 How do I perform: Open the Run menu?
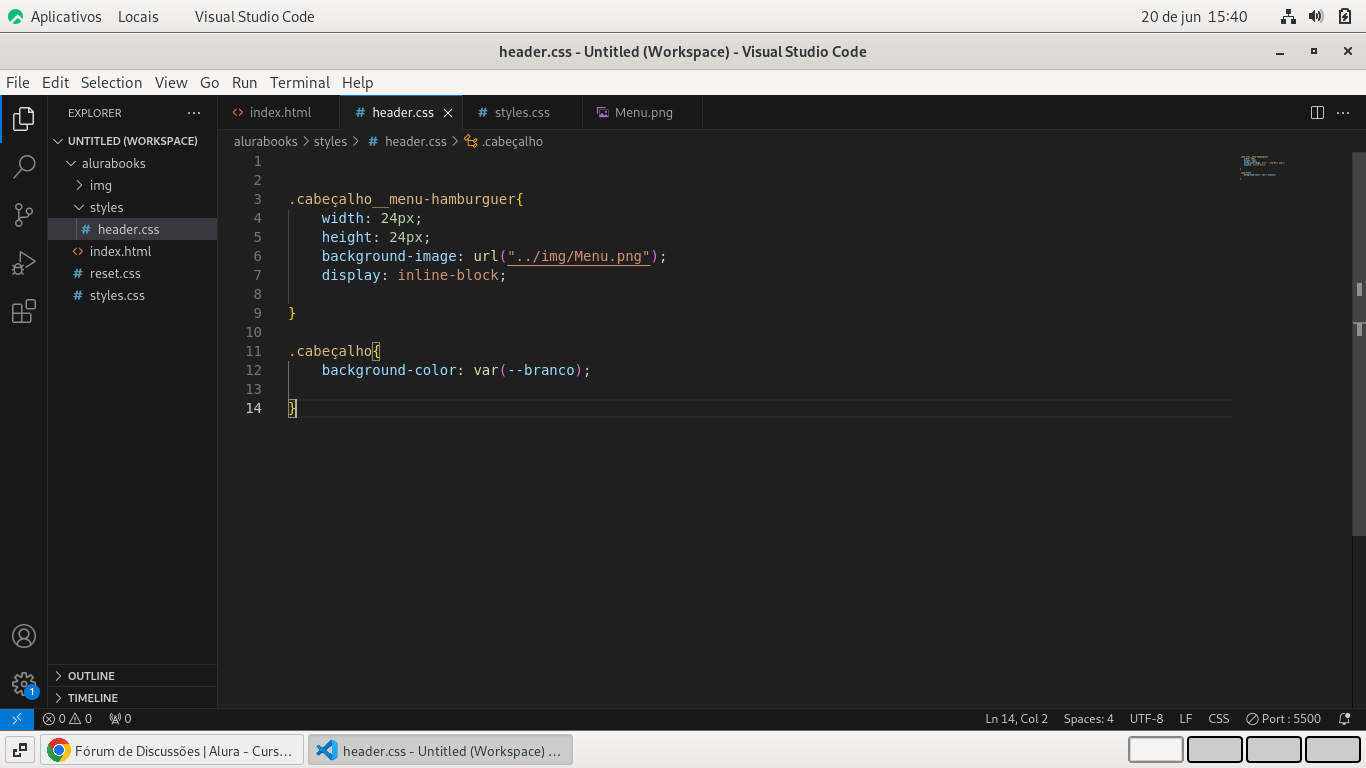[244, 83]
